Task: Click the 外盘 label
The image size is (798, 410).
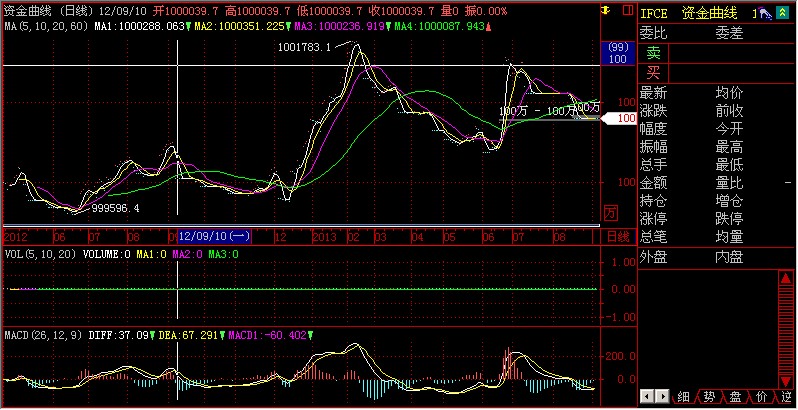Action: click(x=653, y=257)
